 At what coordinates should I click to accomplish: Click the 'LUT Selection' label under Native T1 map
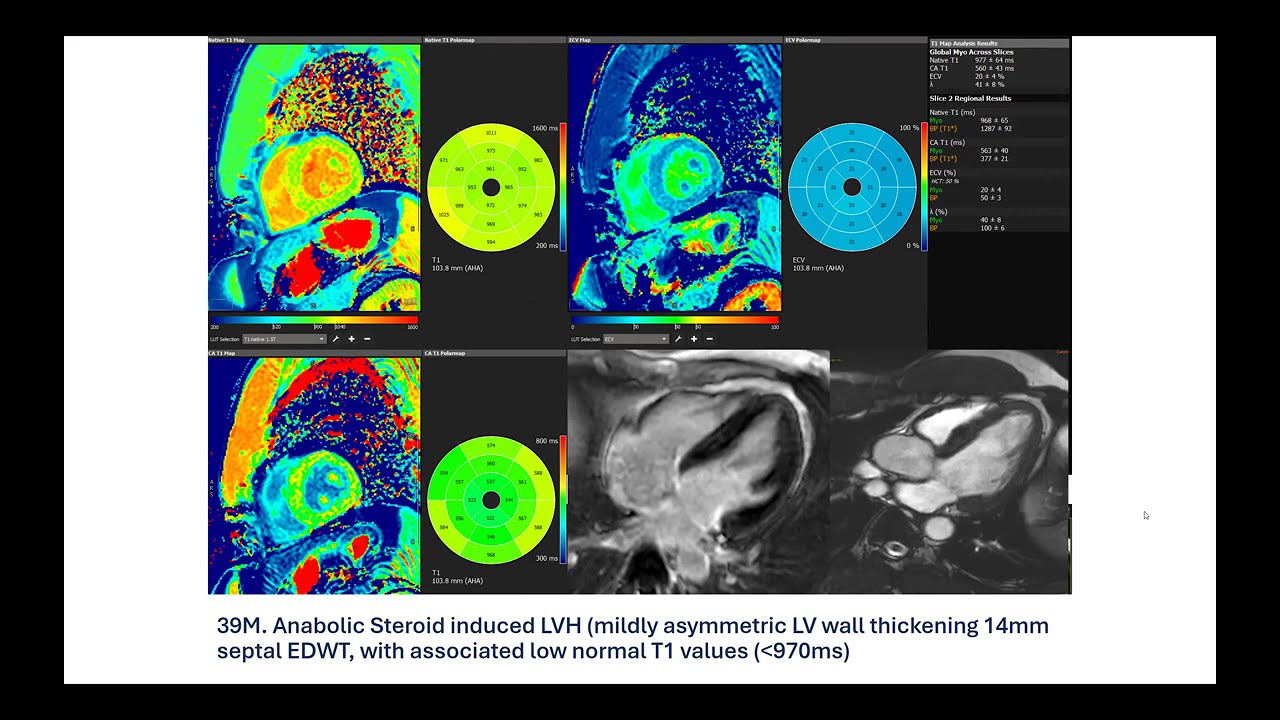pos(224,339)
